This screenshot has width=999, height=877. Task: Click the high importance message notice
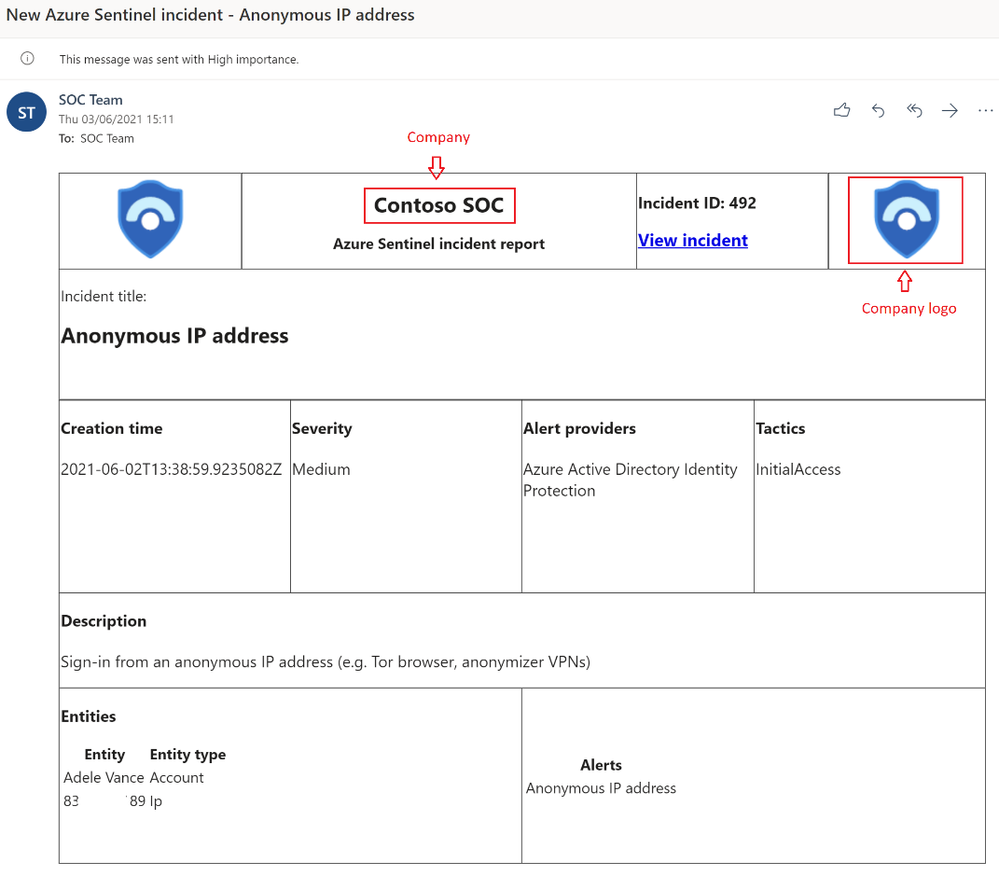click(x=179, y=59)
